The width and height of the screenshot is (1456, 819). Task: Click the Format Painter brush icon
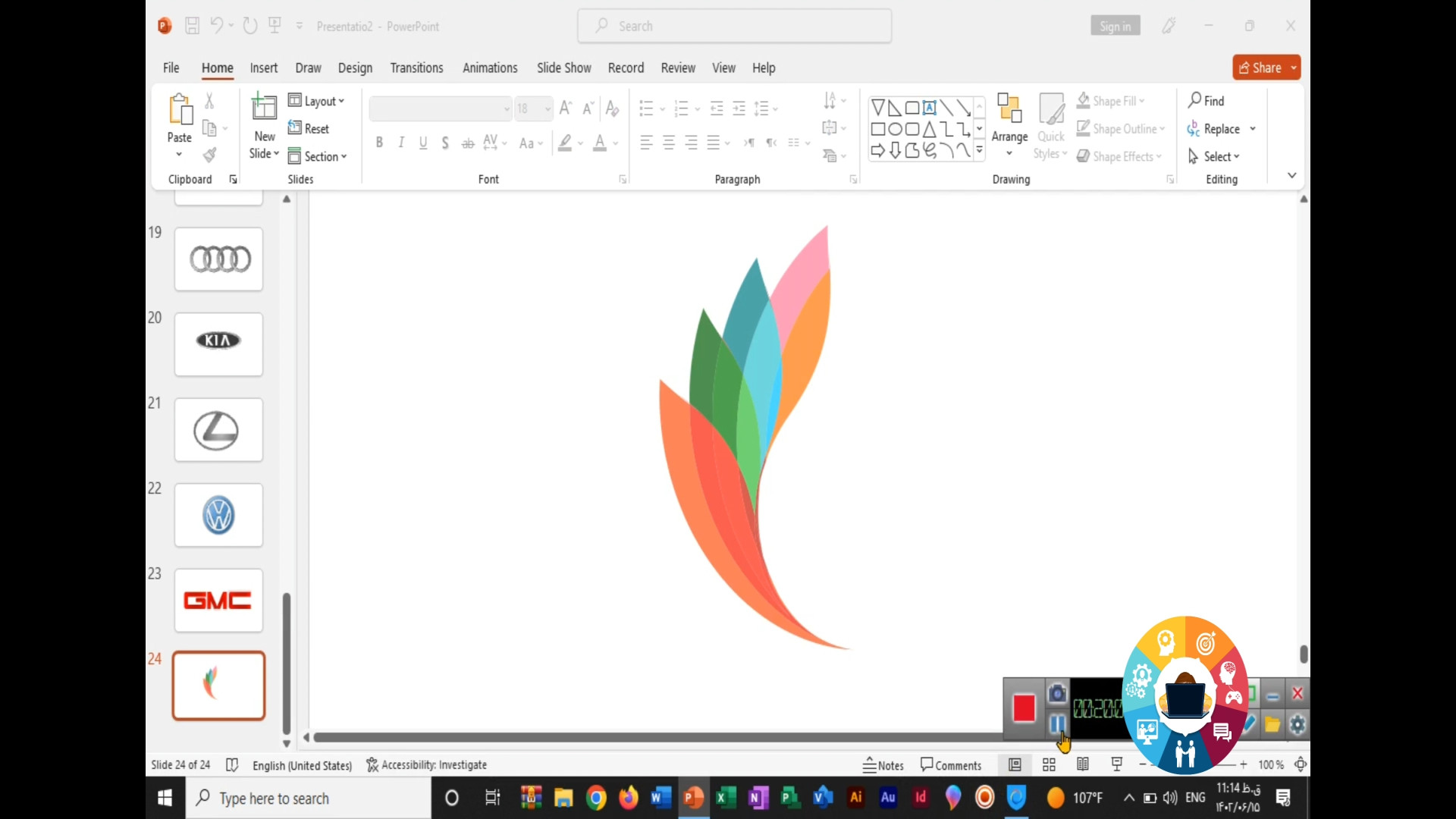(210, 155)
